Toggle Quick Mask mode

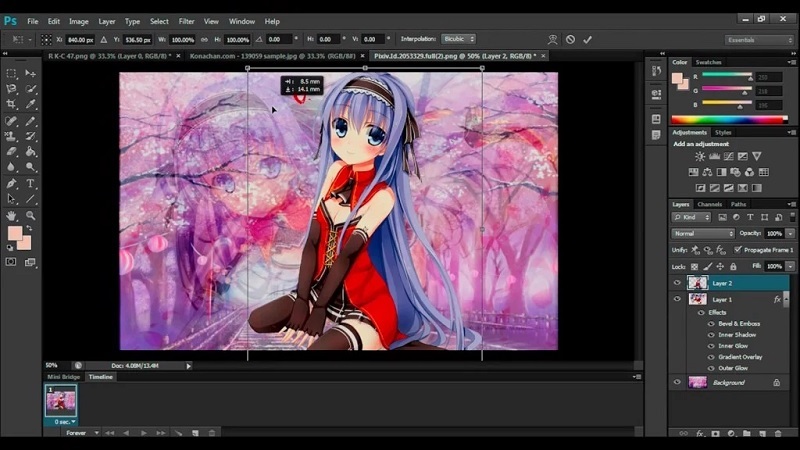coord(11,262)
